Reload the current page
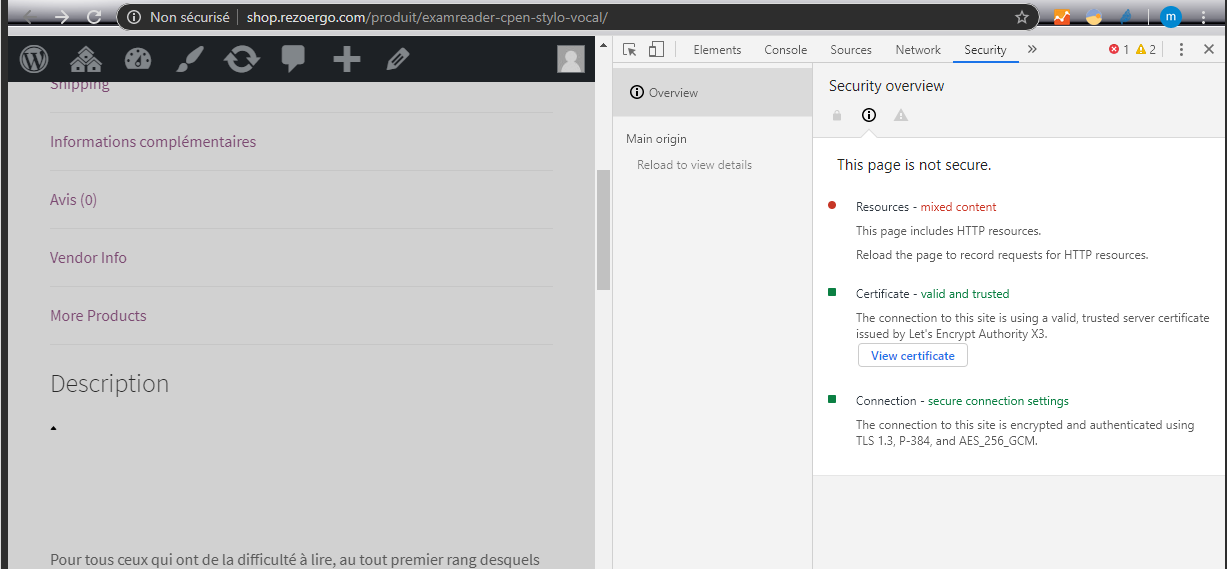Image resolution: width=1227 pixels, height=569 pixels. click(94, 17)
